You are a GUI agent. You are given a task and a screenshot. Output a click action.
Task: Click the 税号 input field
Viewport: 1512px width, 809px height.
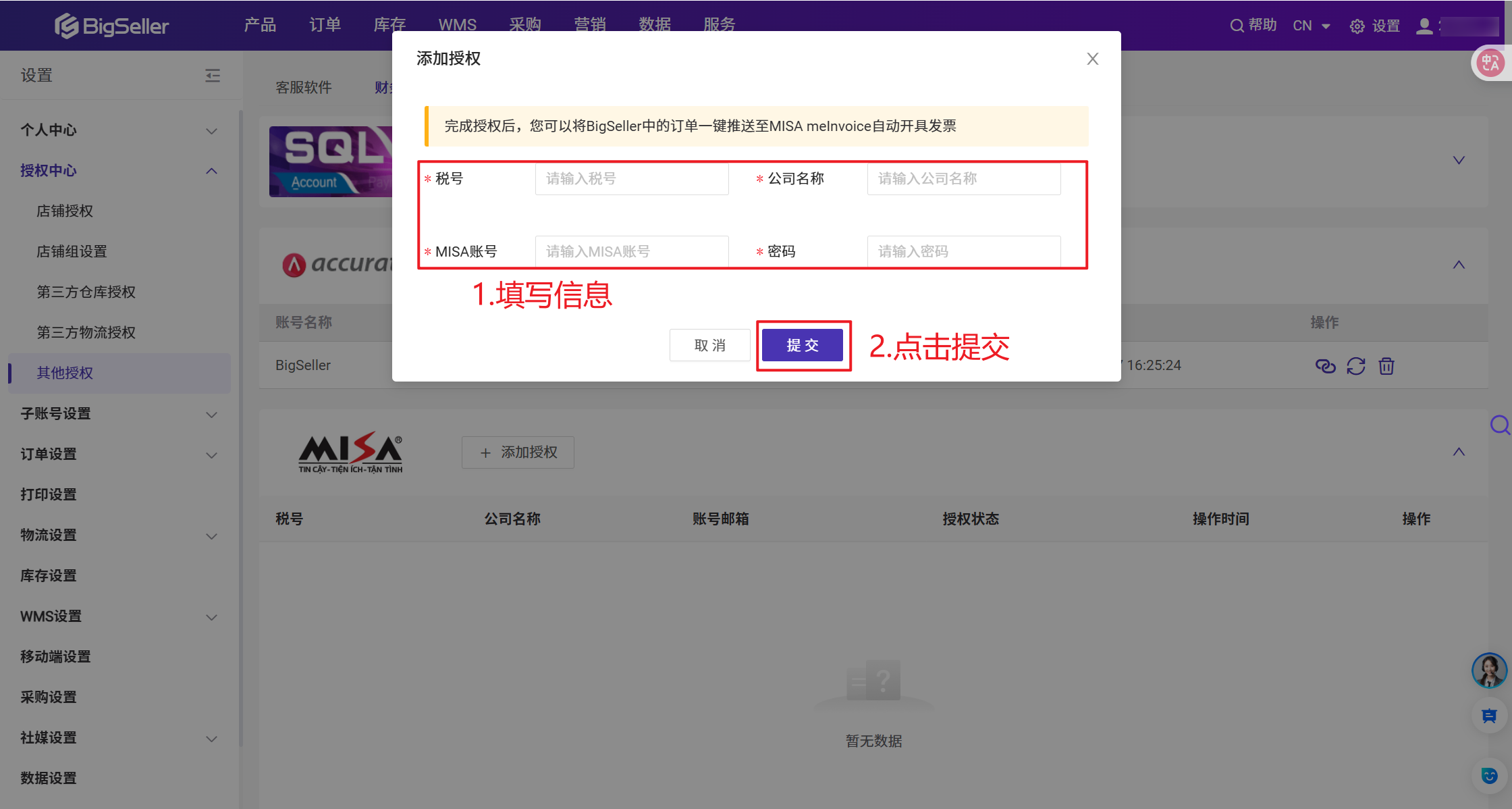(x=632, y=178)
